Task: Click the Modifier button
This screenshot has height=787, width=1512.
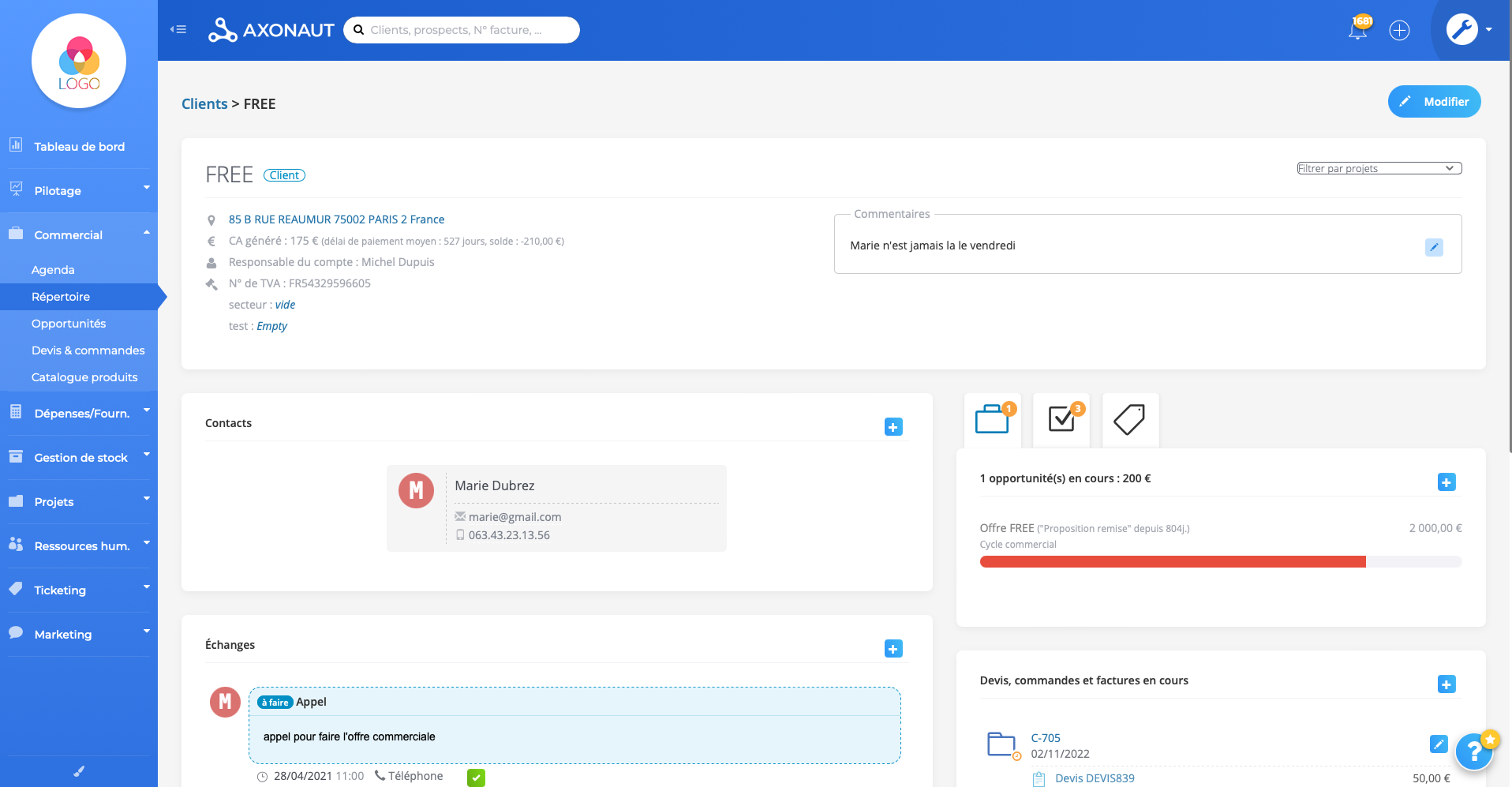Action: pos(1434,101)
